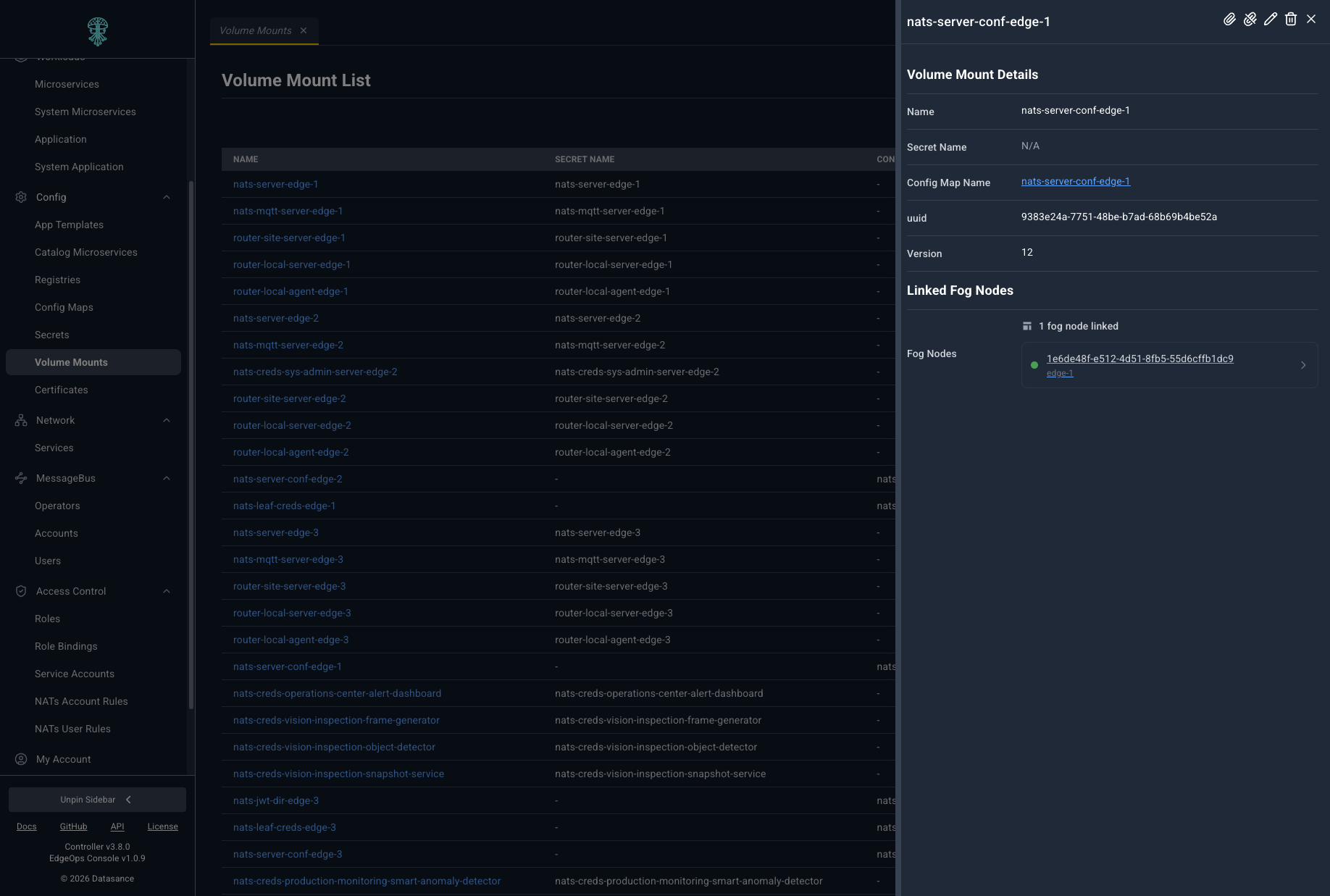Viewport: 1330px width, 896px height.
Task: Open System Microservices in the sidebar
Action: click(x=85, y=112)
